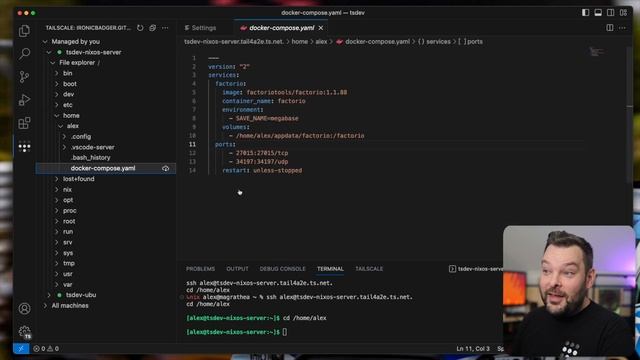
Task: Open errors and warnings status bar item
Action: tap(46, 349)
